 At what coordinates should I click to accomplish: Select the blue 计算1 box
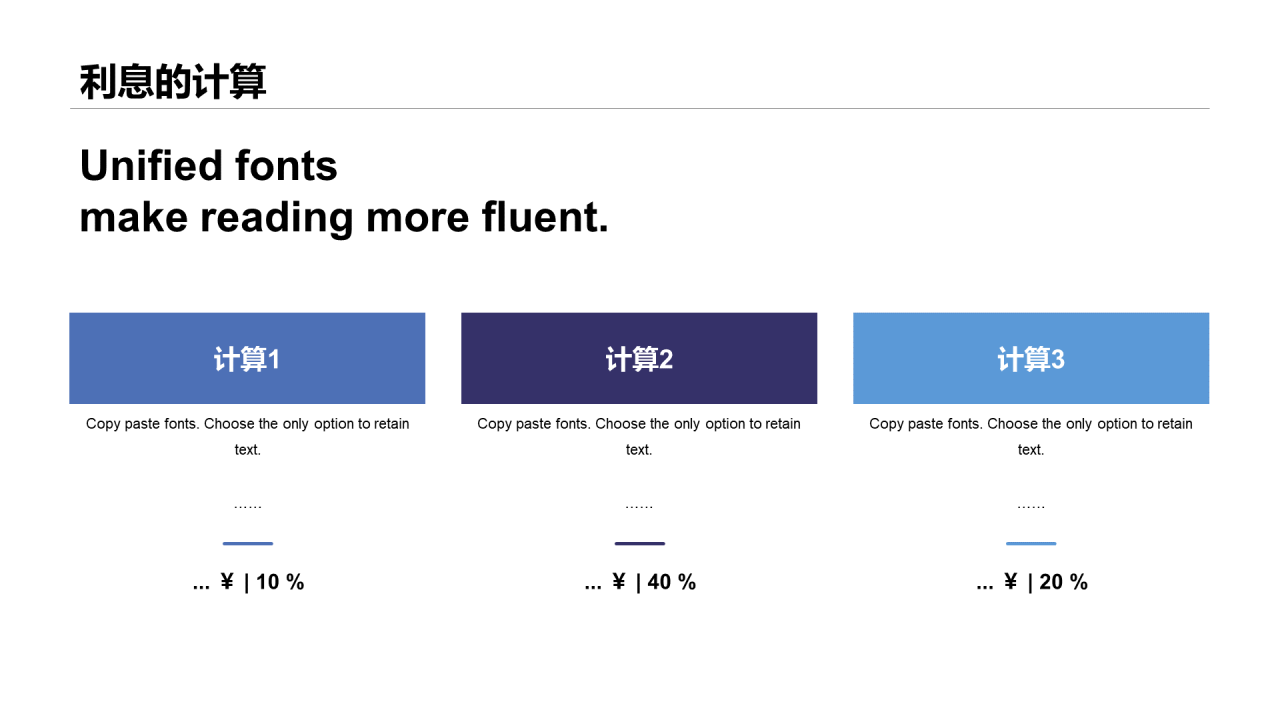pyautogui.click(x=247, y=358)
